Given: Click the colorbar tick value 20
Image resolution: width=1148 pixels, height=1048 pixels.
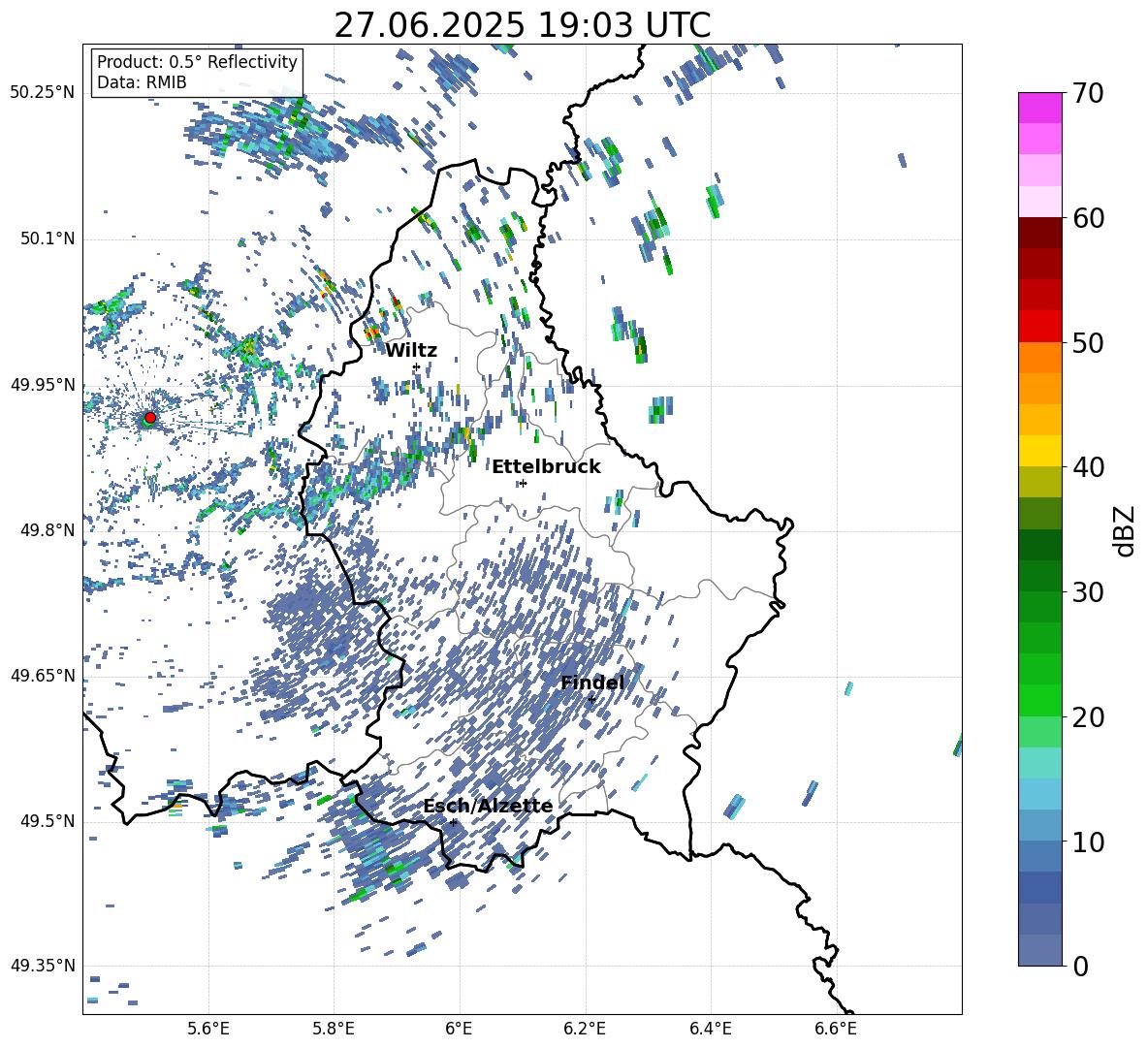Looking at the screenshot, I should pyautogui.click(x=1088, y=717).
